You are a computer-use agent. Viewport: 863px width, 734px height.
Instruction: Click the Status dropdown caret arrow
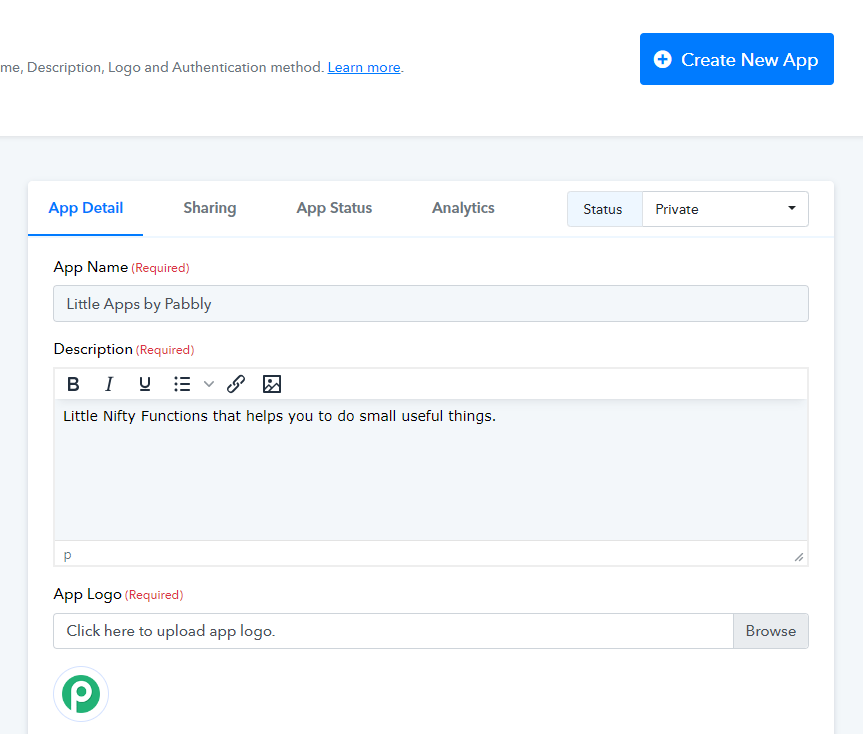(x=791, y=208)
